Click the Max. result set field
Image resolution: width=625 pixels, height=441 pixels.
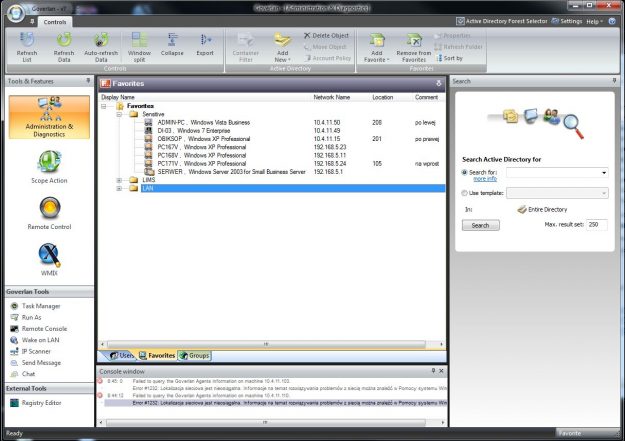597,225
